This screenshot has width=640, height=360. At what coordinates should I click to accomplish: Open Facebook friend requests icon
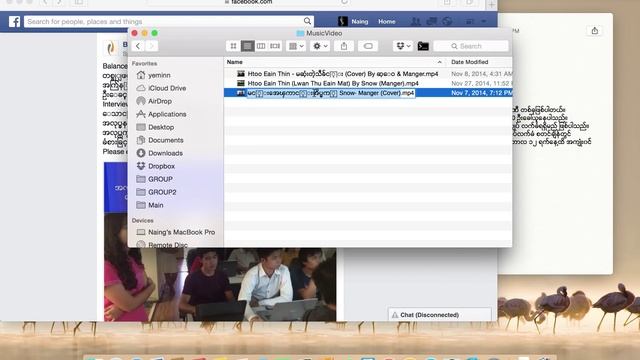416,22
